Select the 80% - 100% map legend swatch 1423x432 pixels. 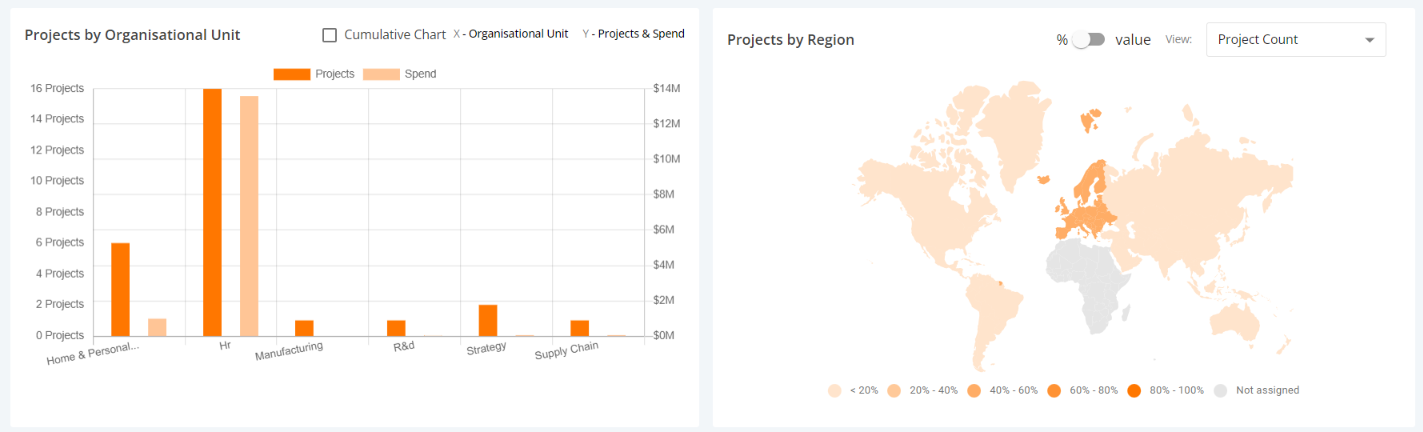click(1133, 390)
